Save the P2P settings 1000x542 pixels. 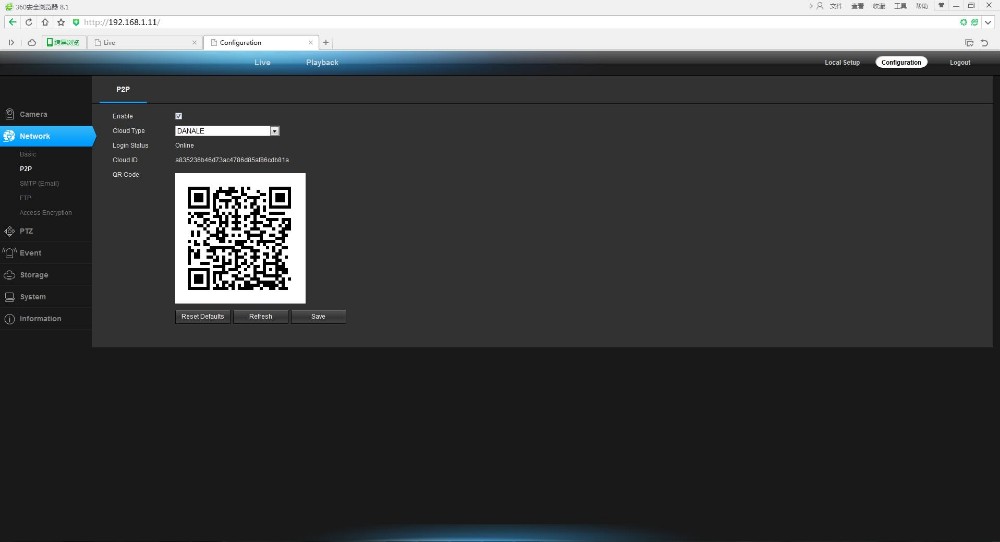(318, 316)
